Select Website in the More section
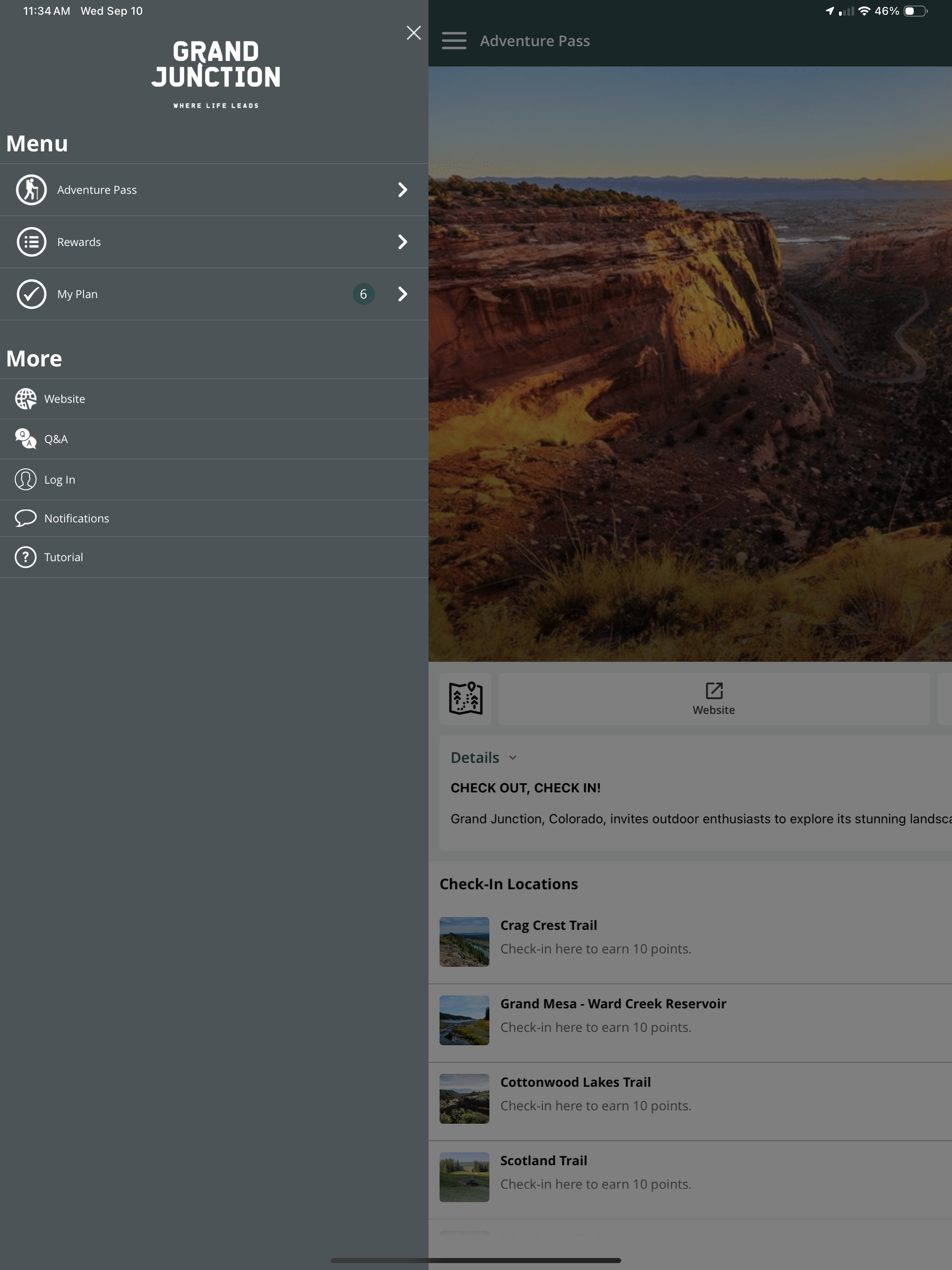This screenshot has height=1270, width=952. point(214,398)
